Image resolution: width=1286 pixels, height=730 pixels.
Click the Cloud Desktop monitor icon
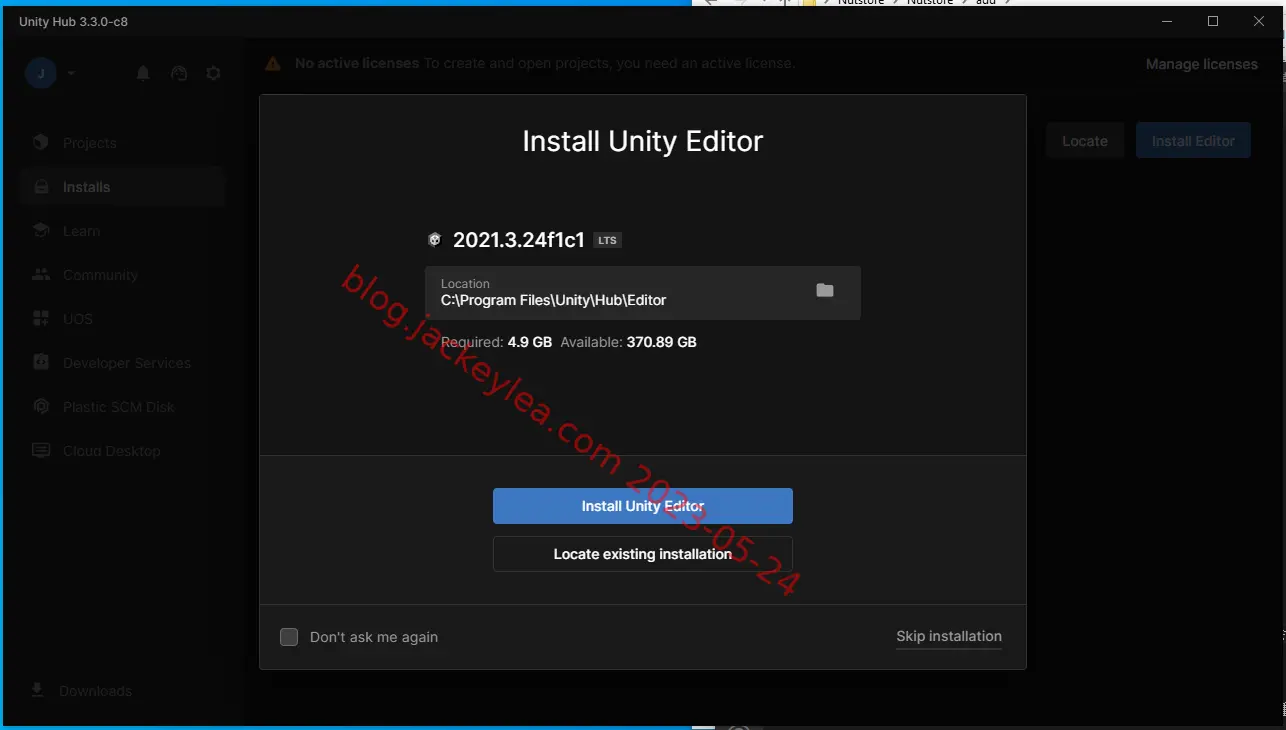click(41, 450)
